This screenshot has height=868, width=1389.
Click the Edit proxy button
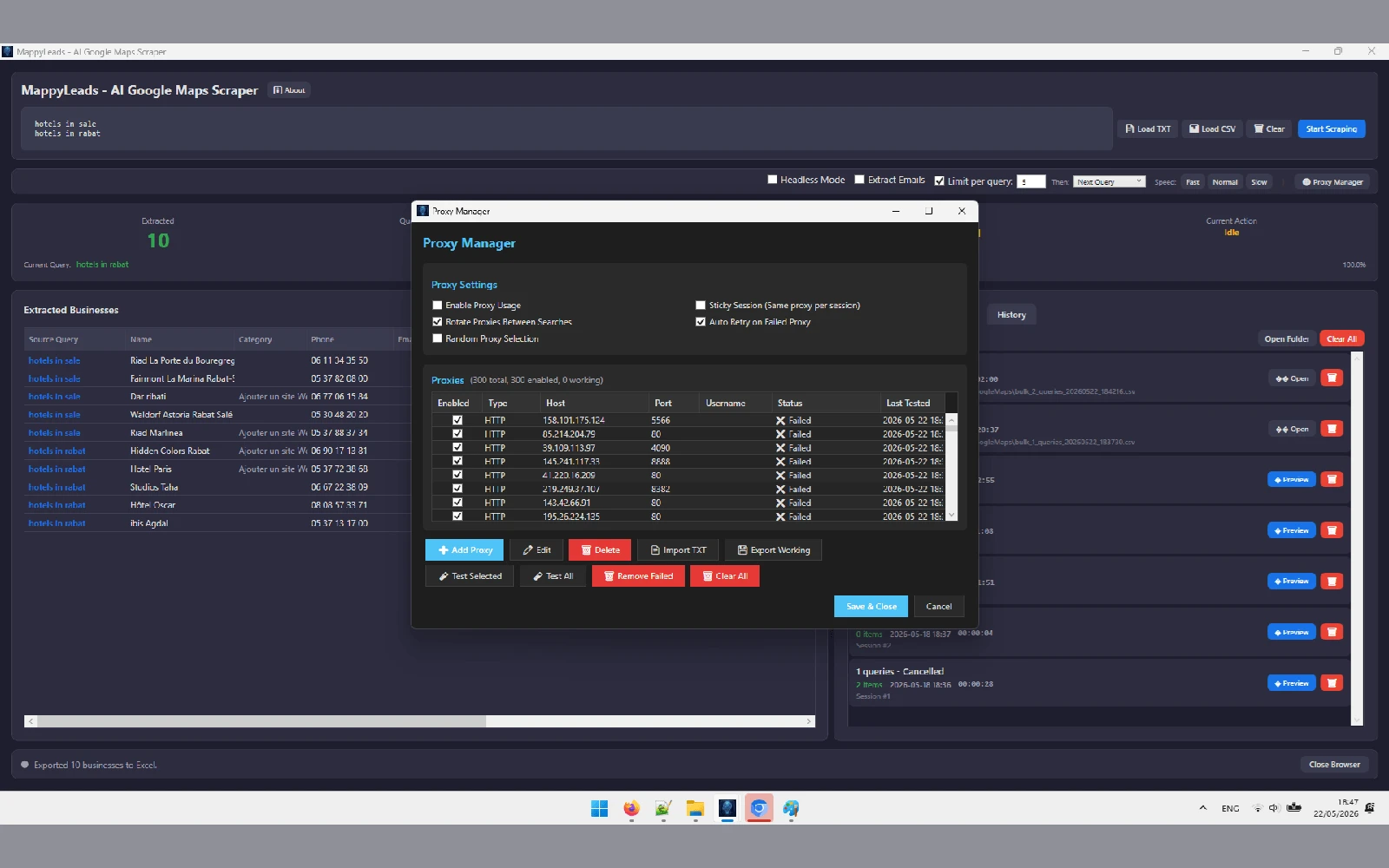[x=537, y=550]
